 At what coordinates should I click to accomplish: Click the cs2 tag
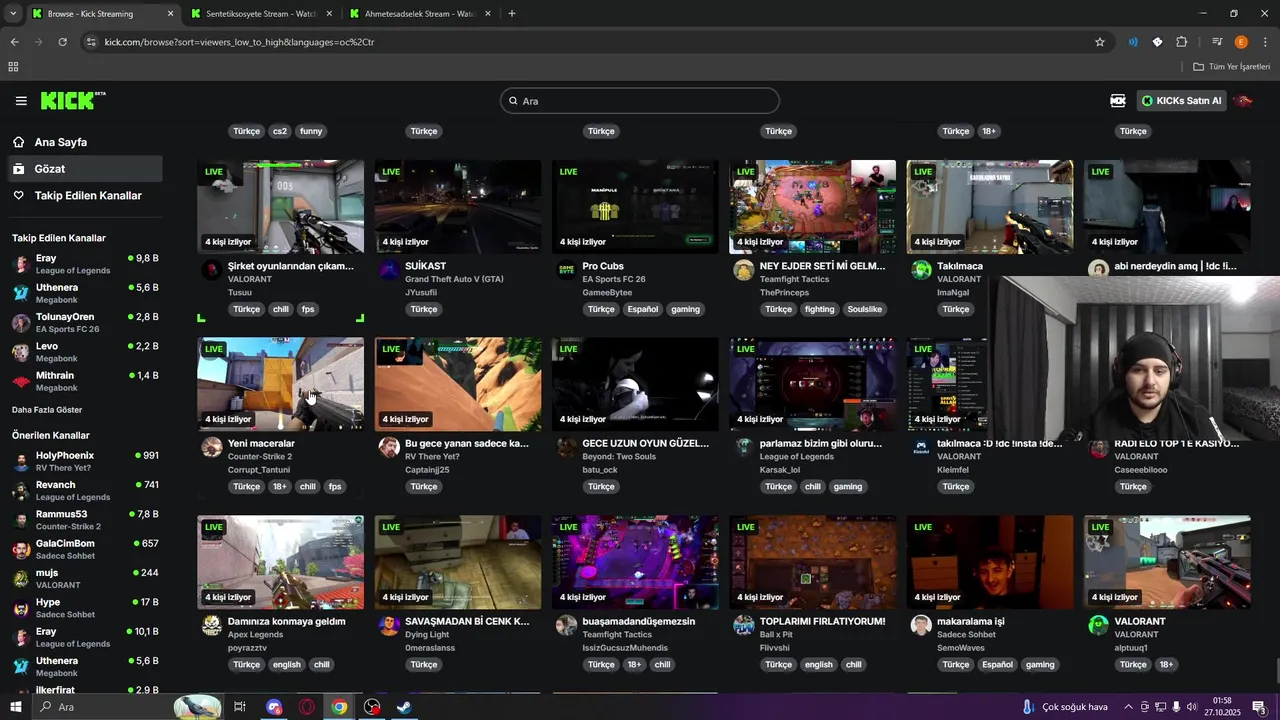[x=280, y=131]
